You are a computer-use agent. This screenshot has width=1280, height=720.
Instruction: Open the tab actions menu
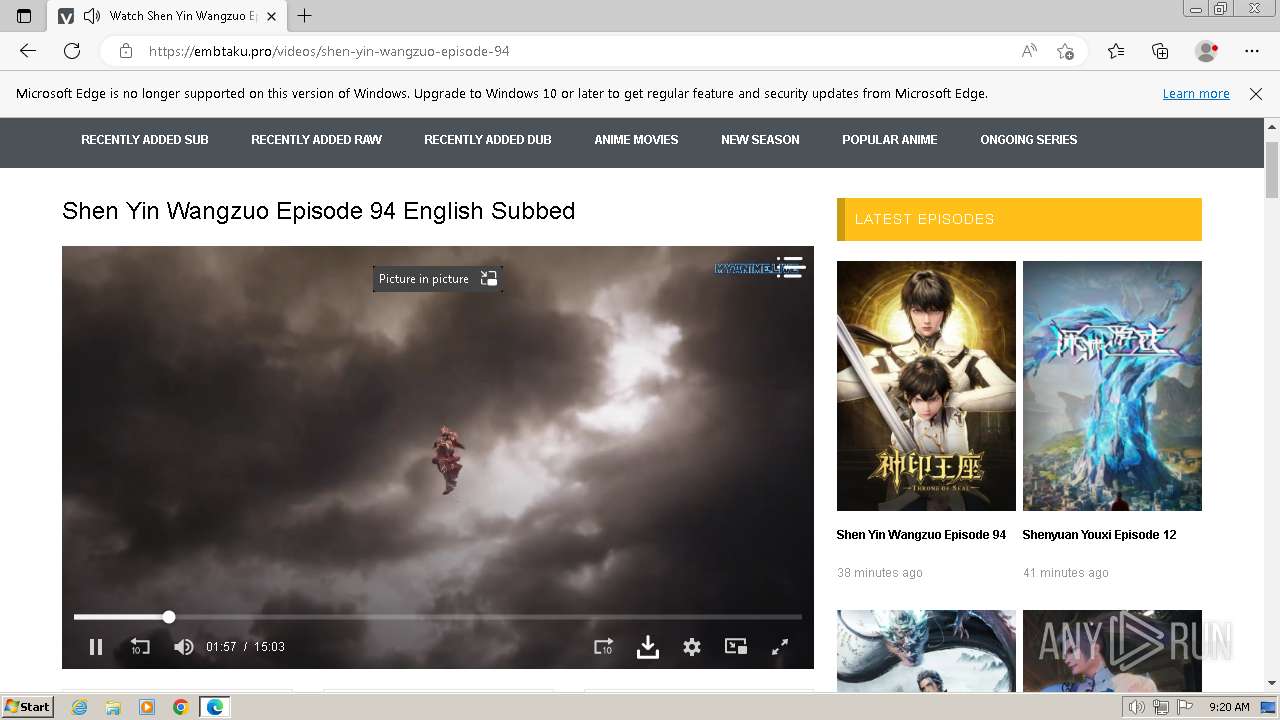24,16
